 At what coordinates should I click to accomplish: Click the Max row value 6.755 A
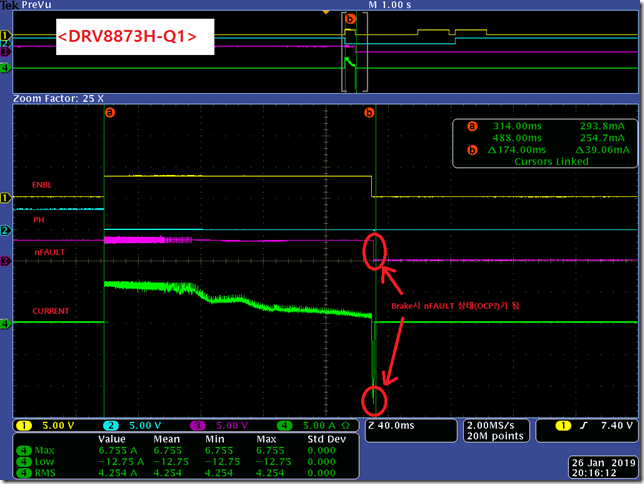(x=117, y=451)
